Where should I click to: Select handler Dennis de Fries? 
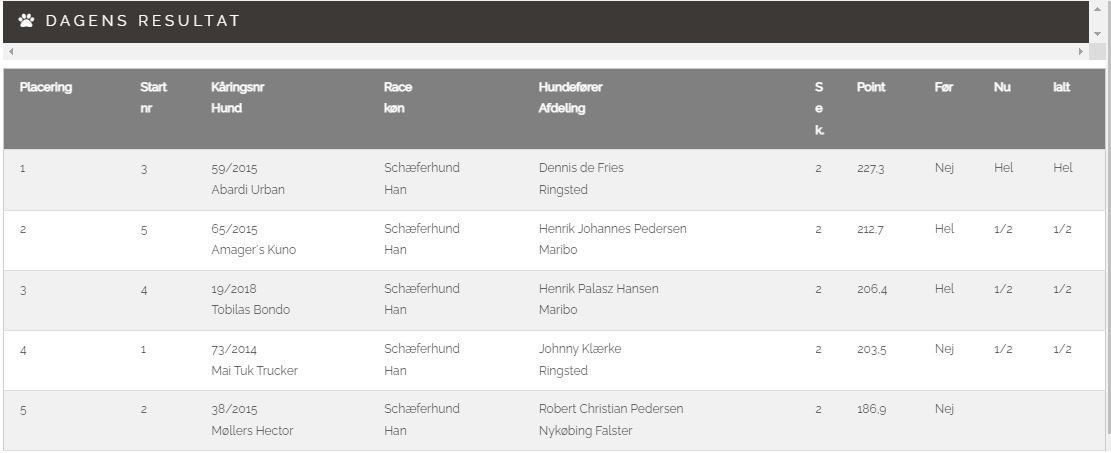pos(581,168)
